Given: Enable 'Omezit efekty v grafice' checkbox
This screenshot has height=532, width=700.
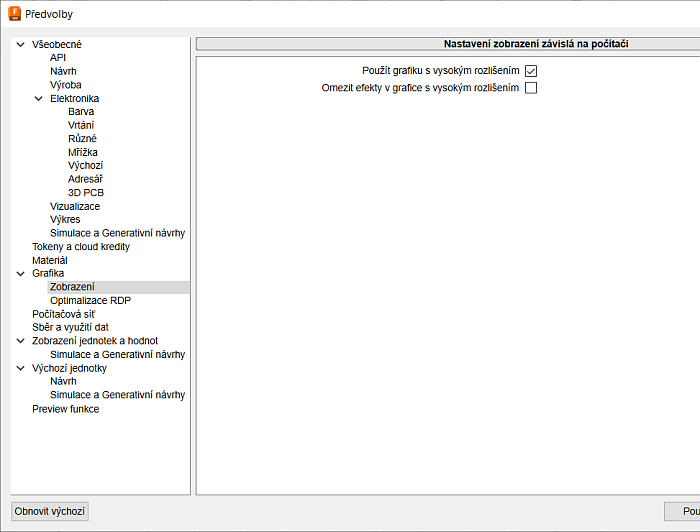Looking at the screenshot, I should tap(531, 88).
